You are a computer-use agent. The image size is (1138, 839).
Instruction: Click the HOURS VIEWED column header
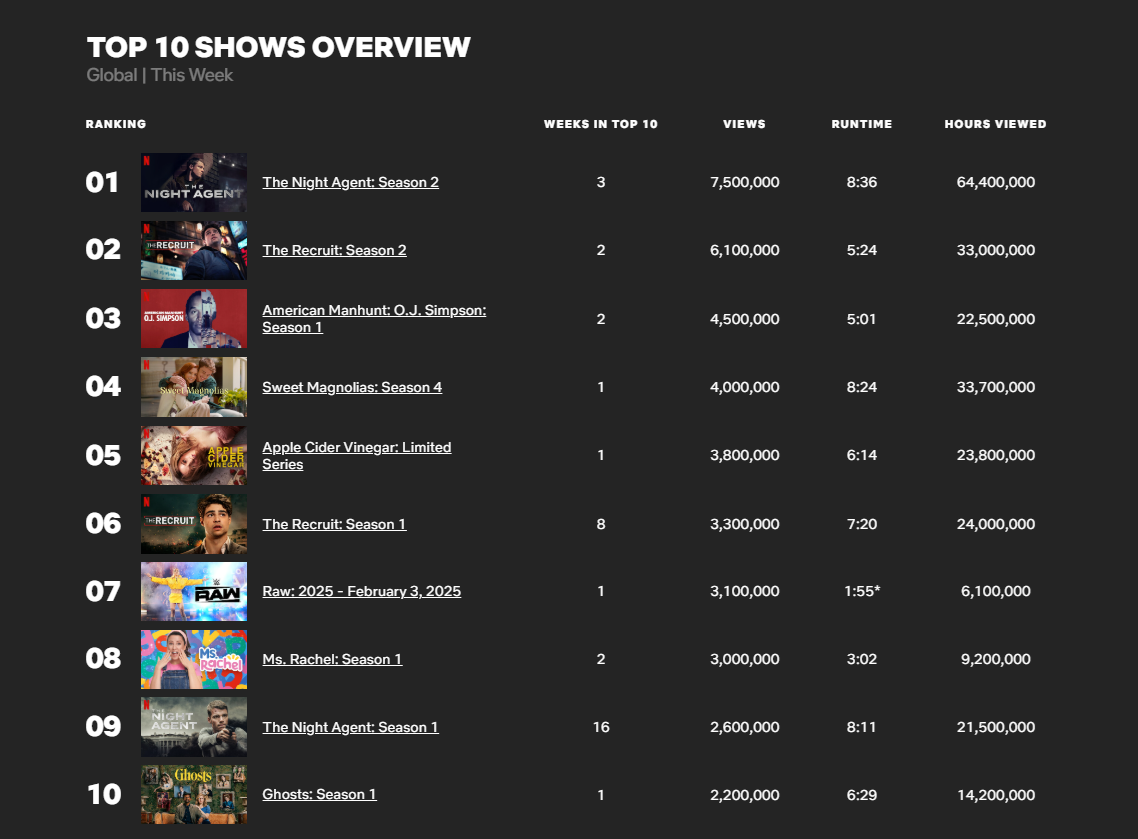pos(996,124)
